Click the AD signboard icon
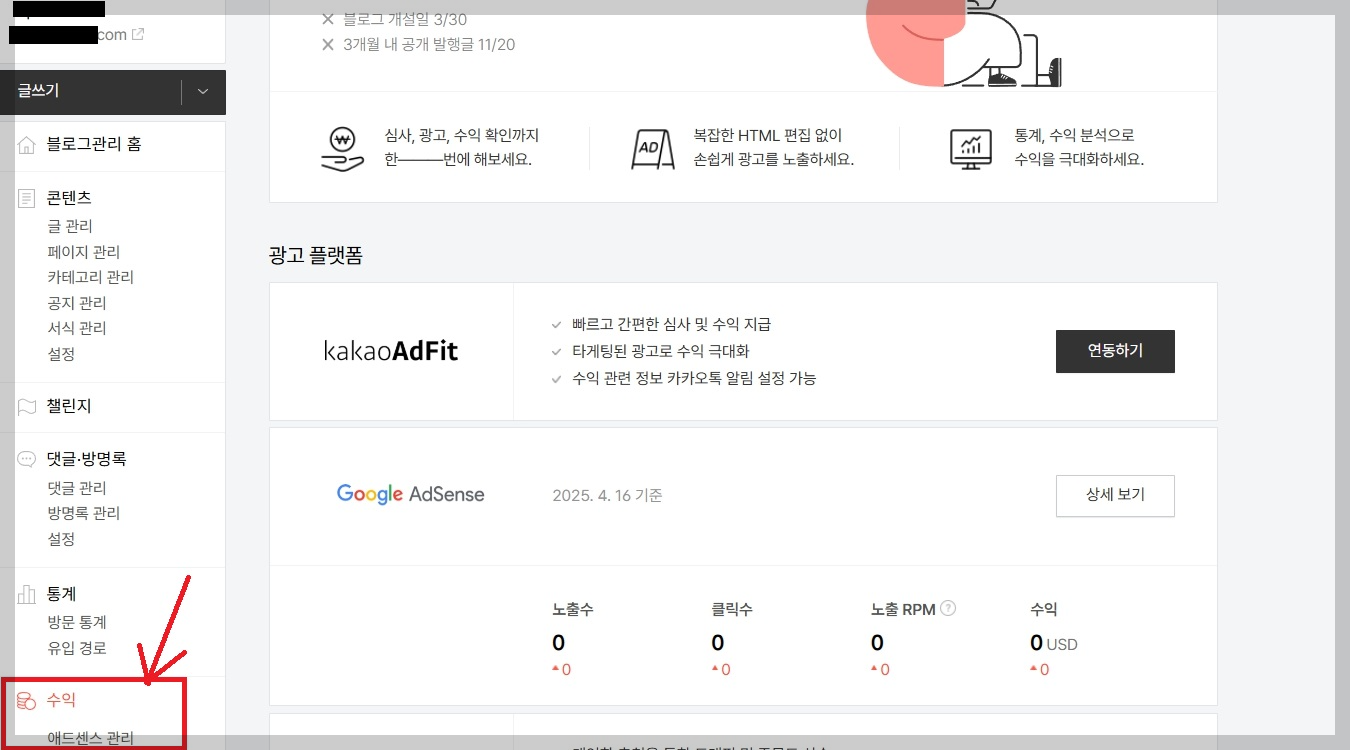 [x=652, y=149]
